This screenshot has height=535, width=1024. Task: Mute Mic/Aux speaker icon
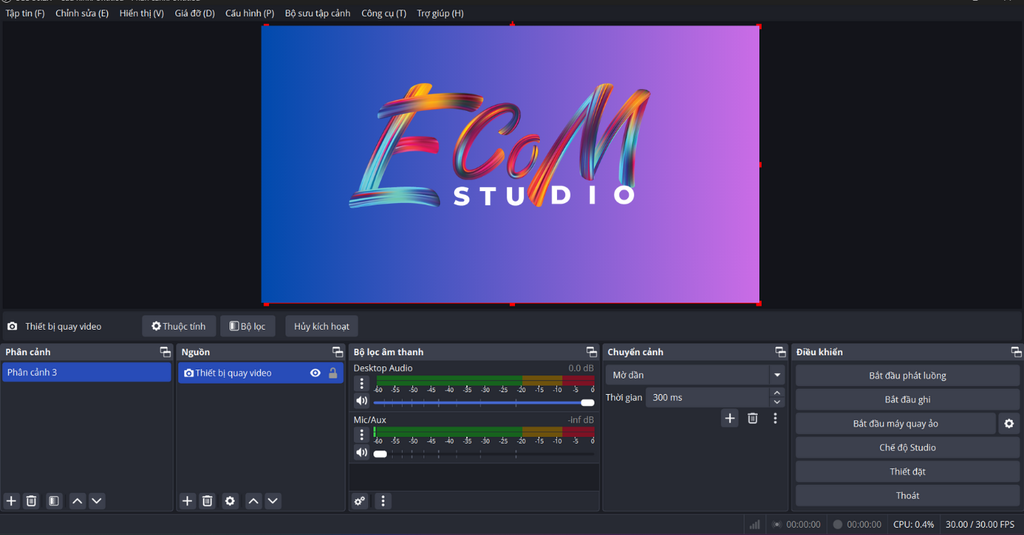362,453
